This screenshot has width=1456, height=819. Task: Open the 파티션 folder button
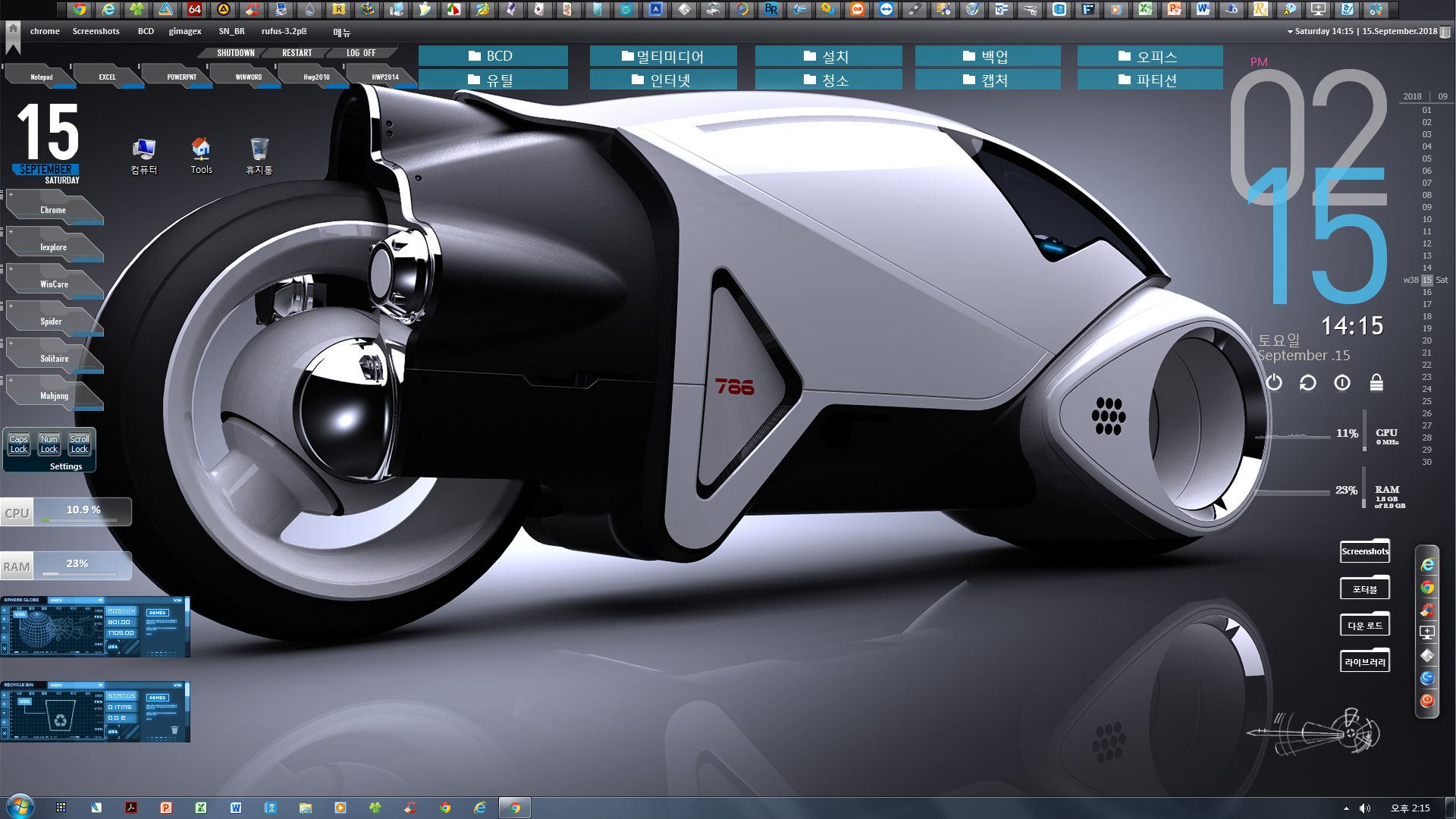(1150, 80)
